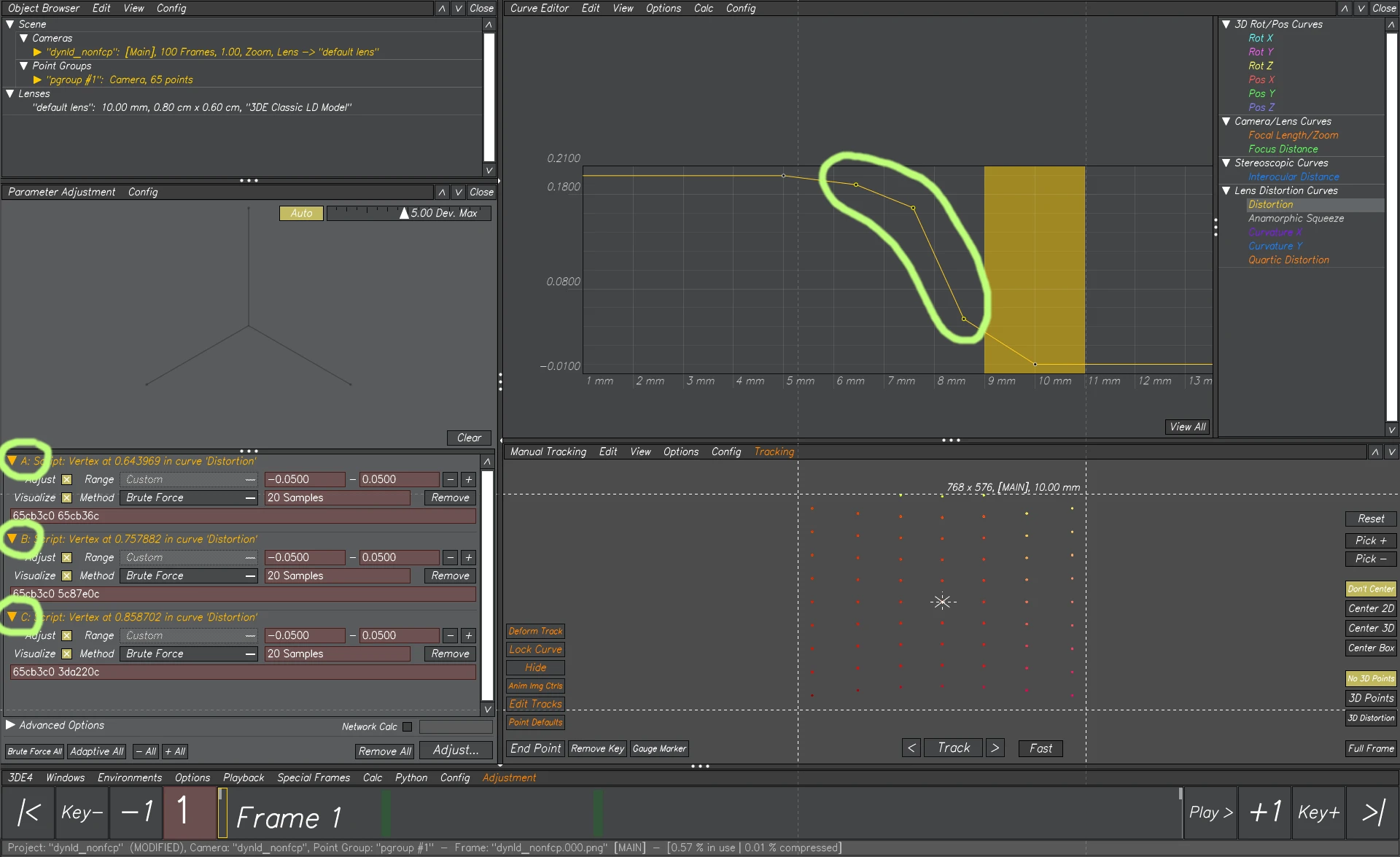Image resolution: width=1400 pixels, height=857 pixels.
Task: Collapse 3D Rot/Pos Curves group
Action: click(1226, 24)
